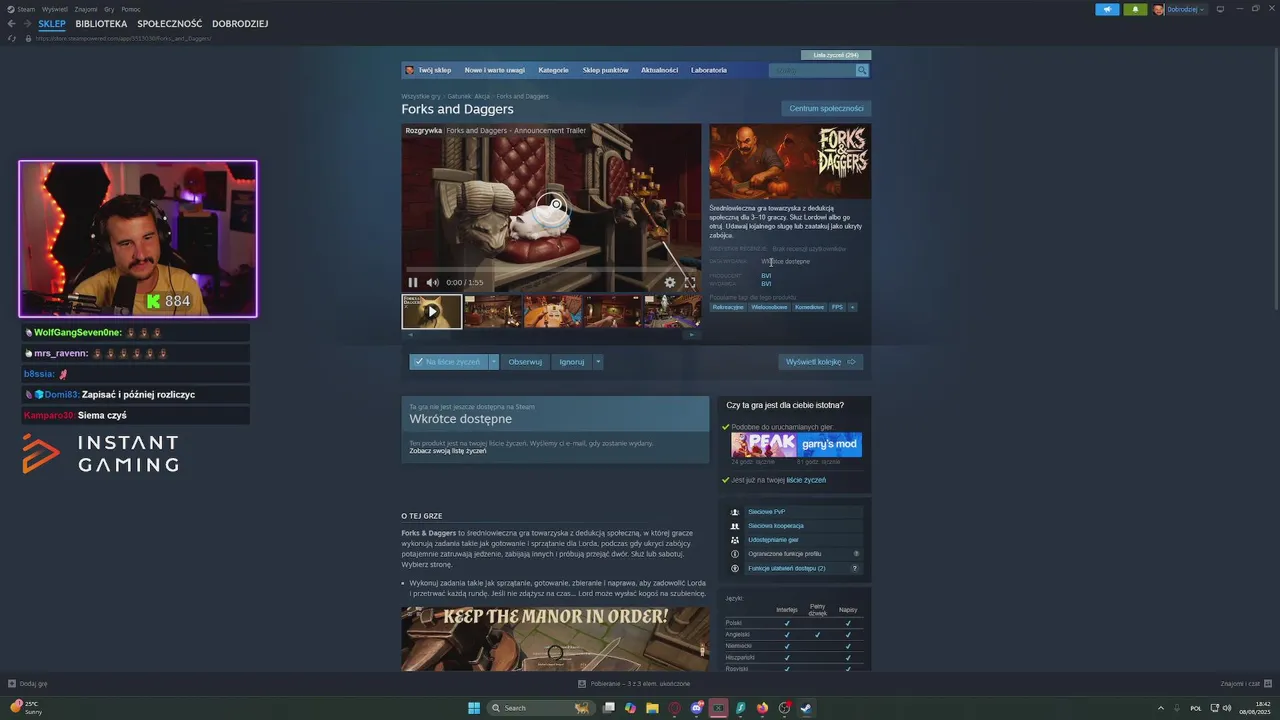Open Discord from the taskbar

tap(697, 708)
